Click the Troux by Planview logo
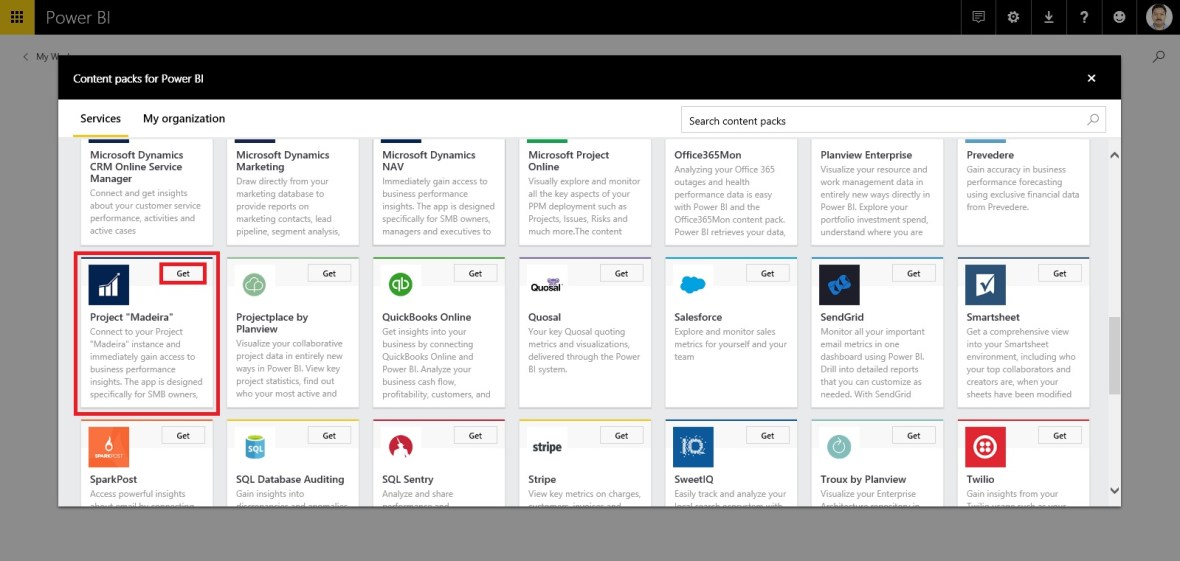This screenshot has width=1180, height=561. (x=839, y=447)
